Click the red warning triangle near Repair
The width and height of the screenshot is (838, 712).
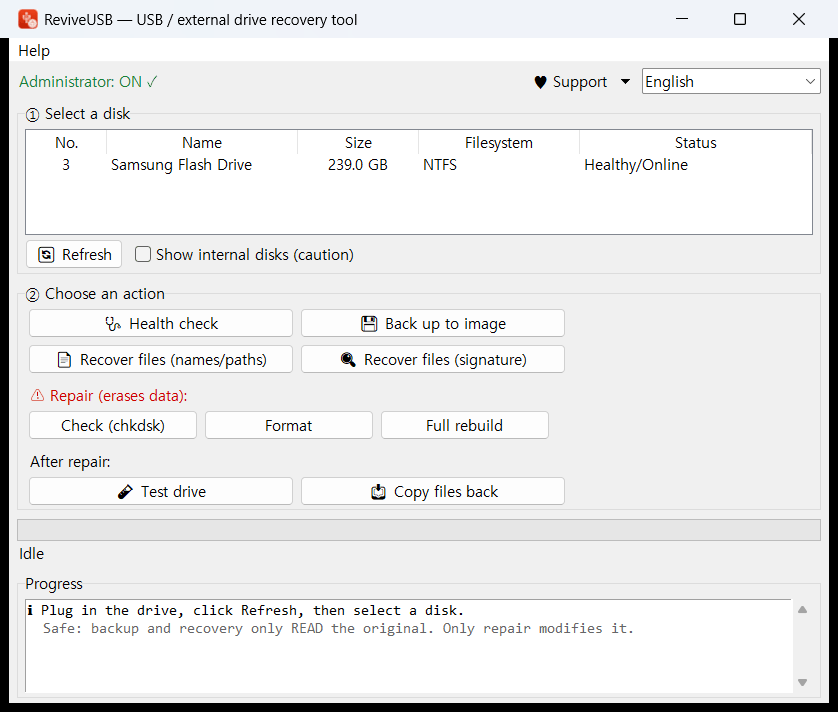click(x=37, y=396)
